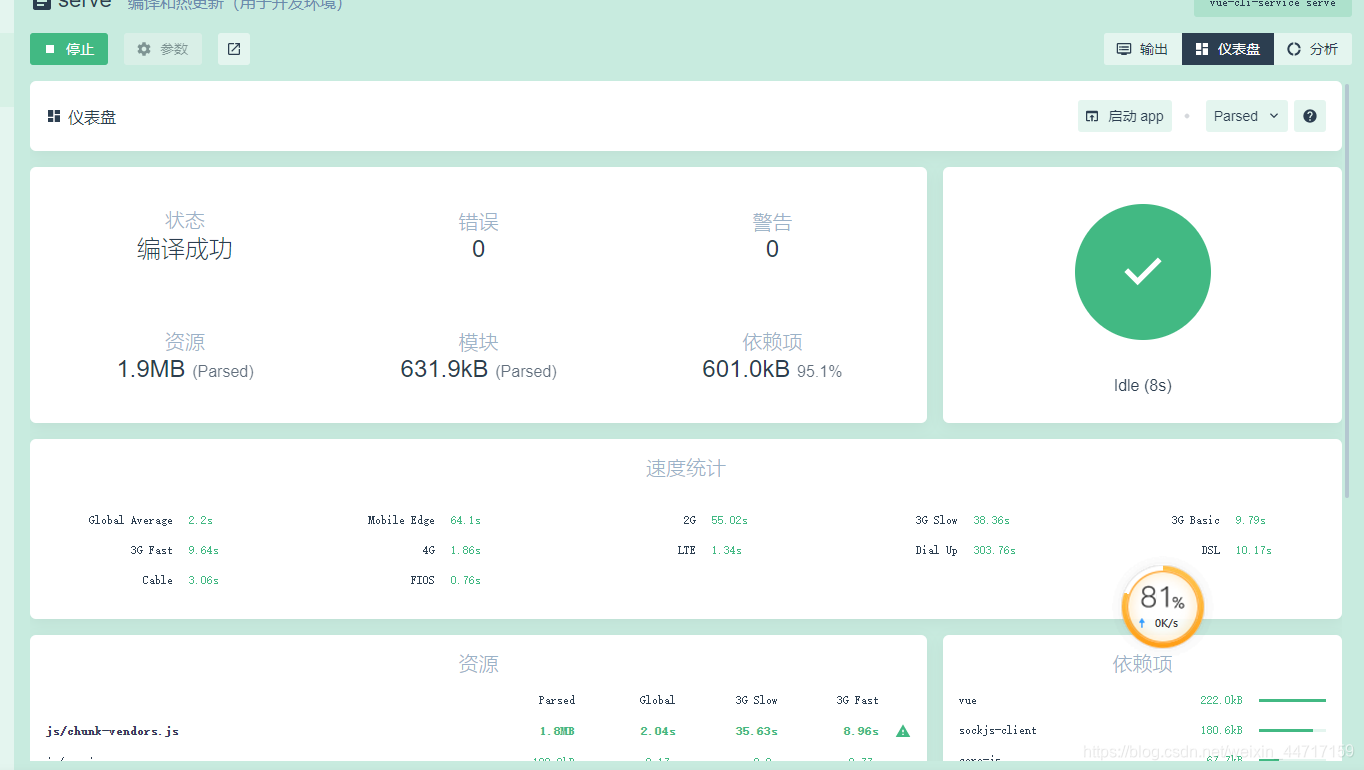Image resolution: width=1364 pixels, height=770 pixels.
Task: Click the vue dependency entry
Action: 967,700
